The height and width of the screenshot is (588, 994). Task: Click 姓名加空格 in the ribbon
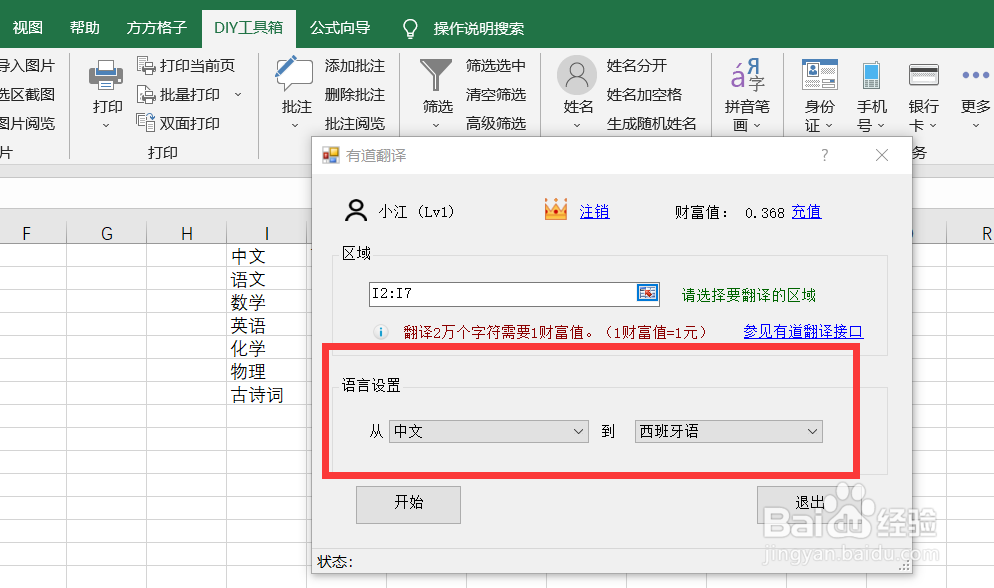pyautogui.click(x=644, y=95)
